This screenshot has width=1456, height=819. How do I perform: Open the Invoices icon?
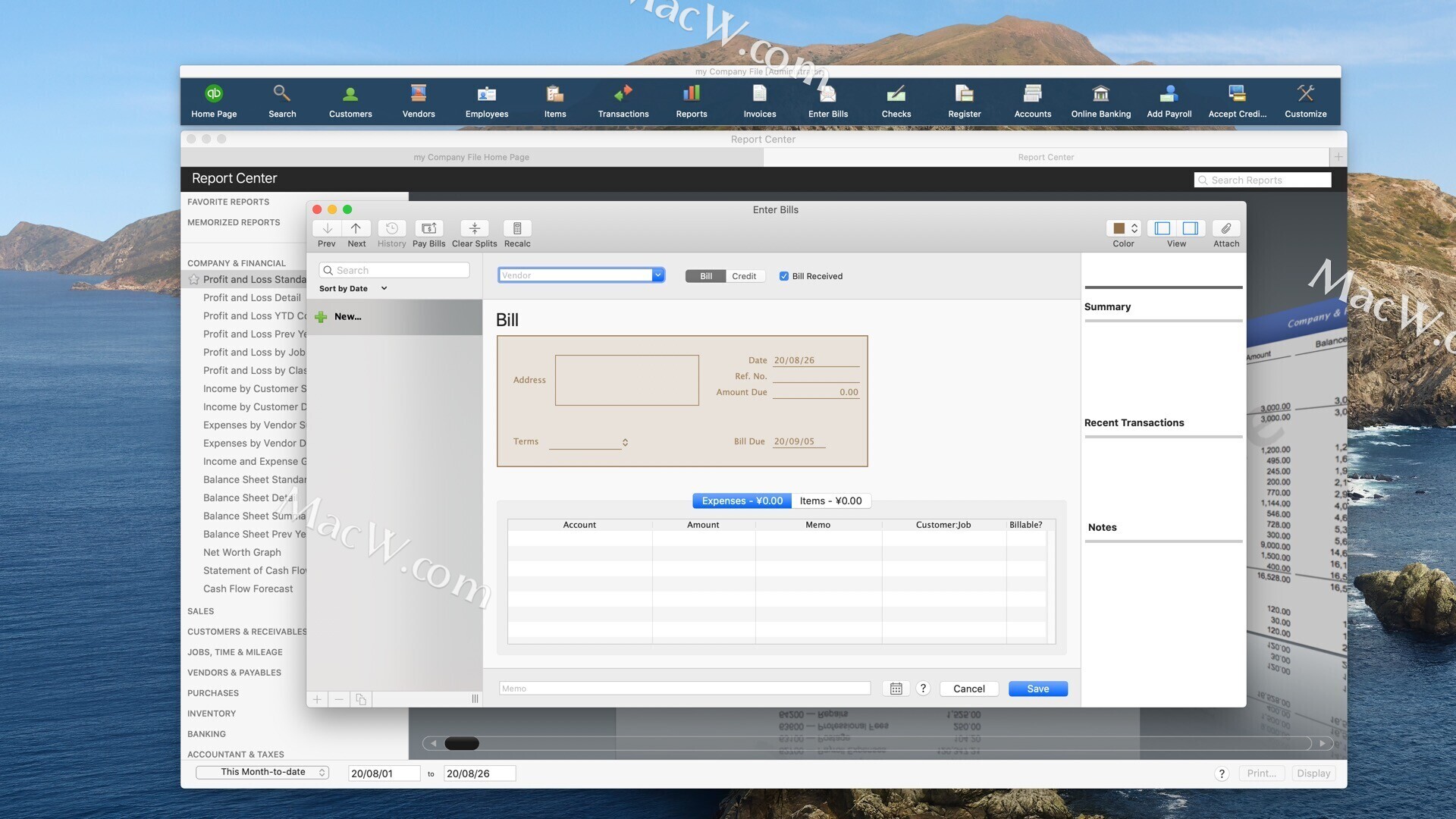(760, 101)
